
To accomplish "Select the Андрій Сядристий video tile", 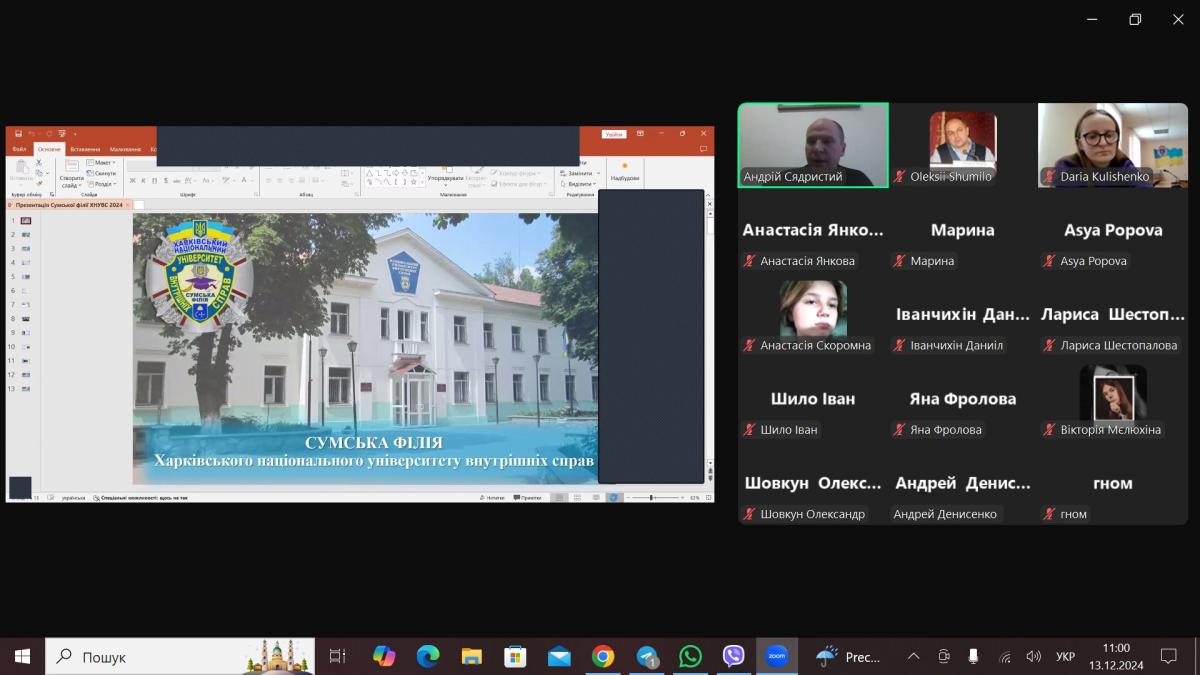I will click(813, 145).
